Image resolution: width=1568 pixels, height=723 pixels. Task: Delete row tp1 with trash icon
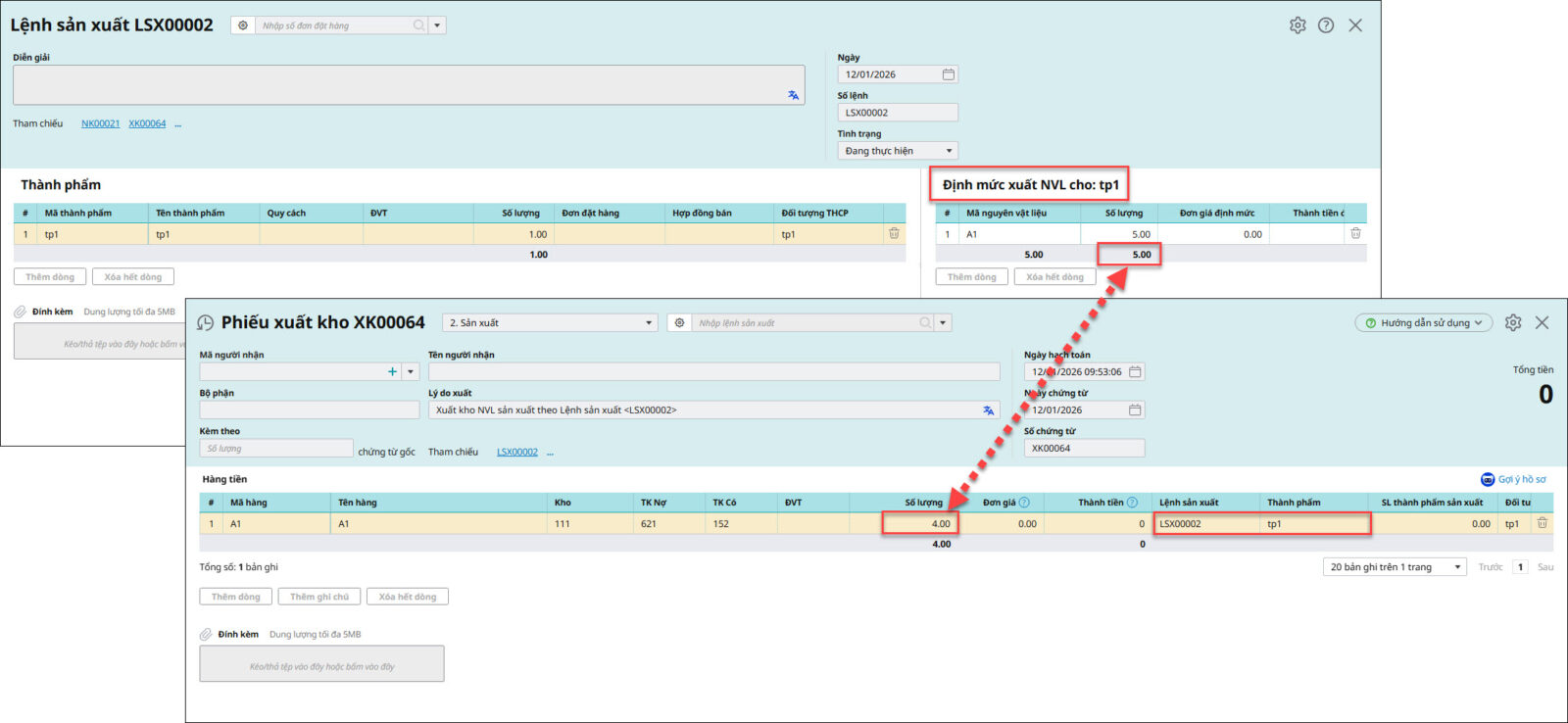tap(894, 234)
